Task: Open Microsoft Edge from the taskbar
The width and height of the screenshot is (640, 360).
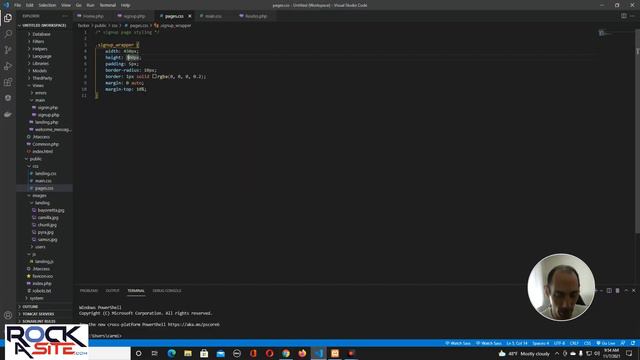Action: pyautogui.click(x=171, y=353)
